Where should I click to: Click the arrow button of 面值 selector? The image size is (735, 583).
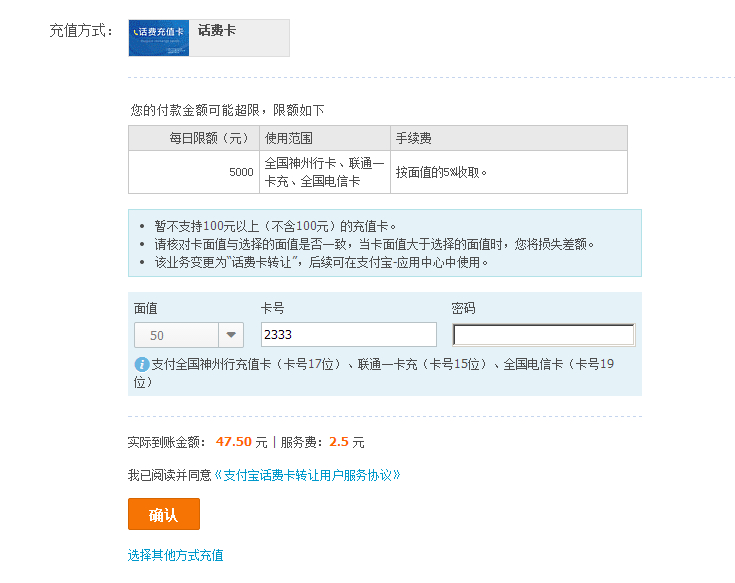[x=231, y=335]
